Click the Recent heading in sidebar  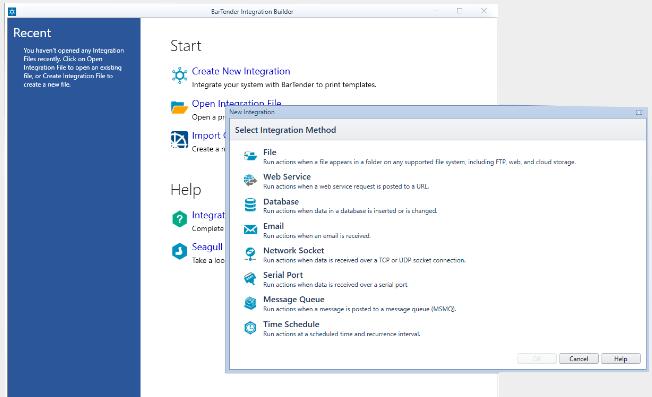point(32,33)
